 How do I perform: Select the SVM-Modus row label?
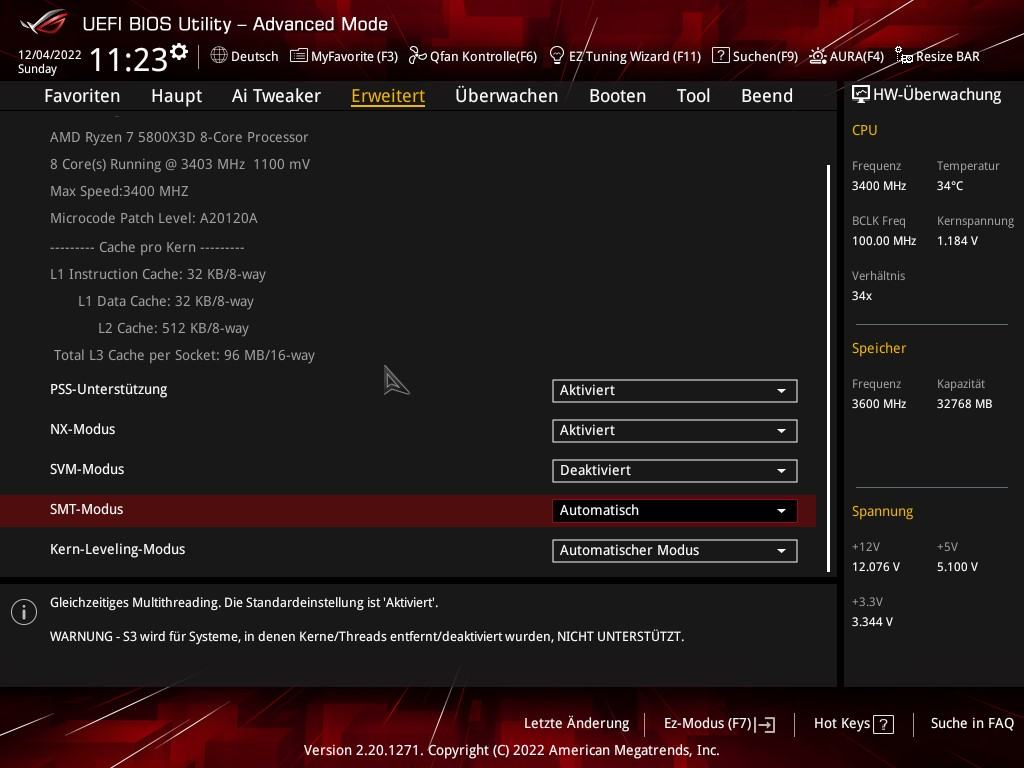(87, 470)
